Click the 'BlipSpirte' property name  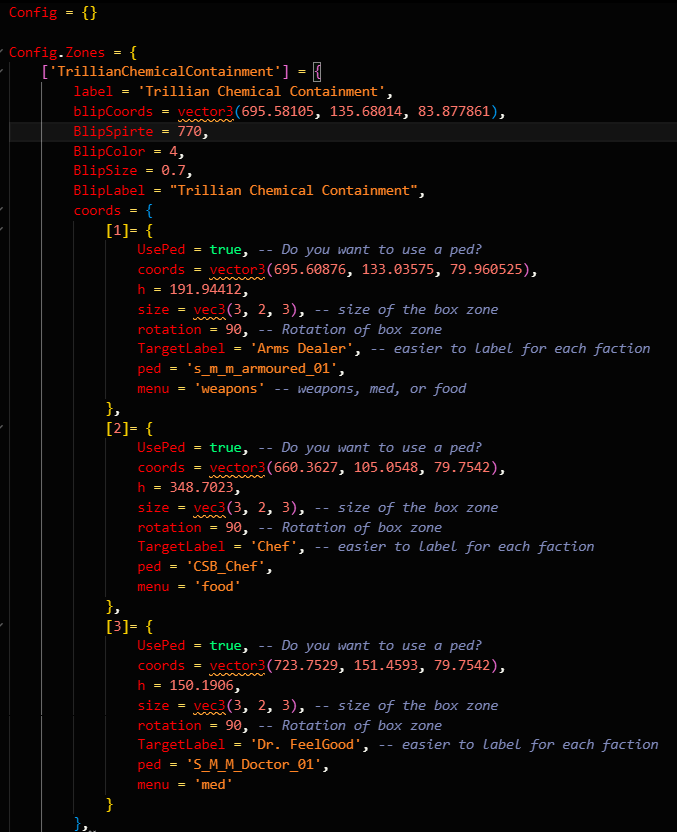[113, 131]
